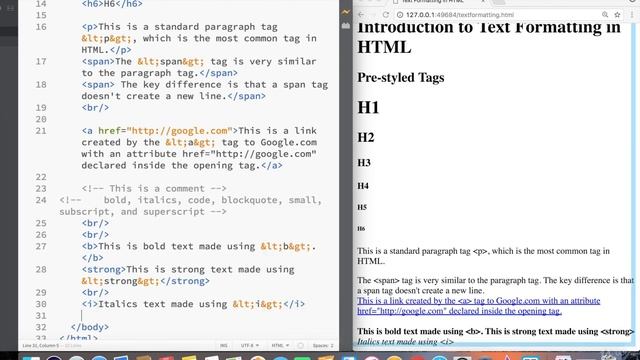Open zoom magnifier icon in address bar
This screenshot has width=640, height=360.
[604, 15]
